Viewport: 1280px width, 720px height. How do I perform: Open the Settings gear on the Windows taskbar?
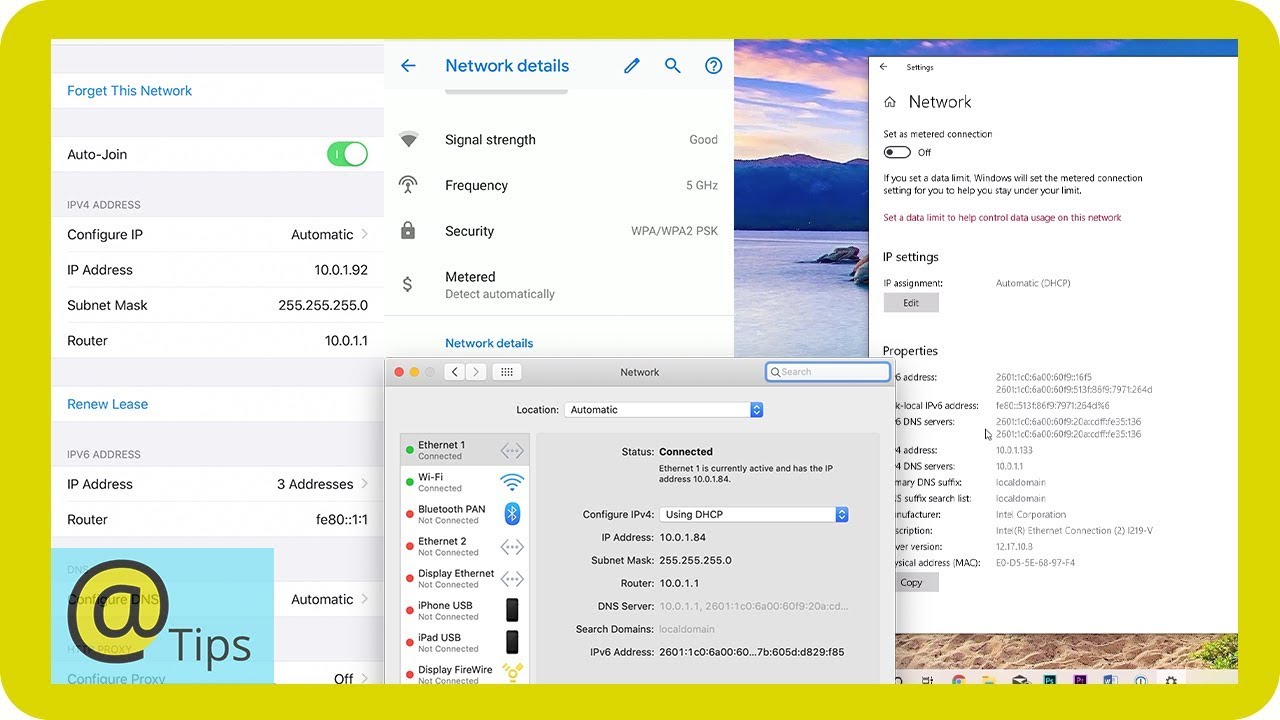(1171, 680)
